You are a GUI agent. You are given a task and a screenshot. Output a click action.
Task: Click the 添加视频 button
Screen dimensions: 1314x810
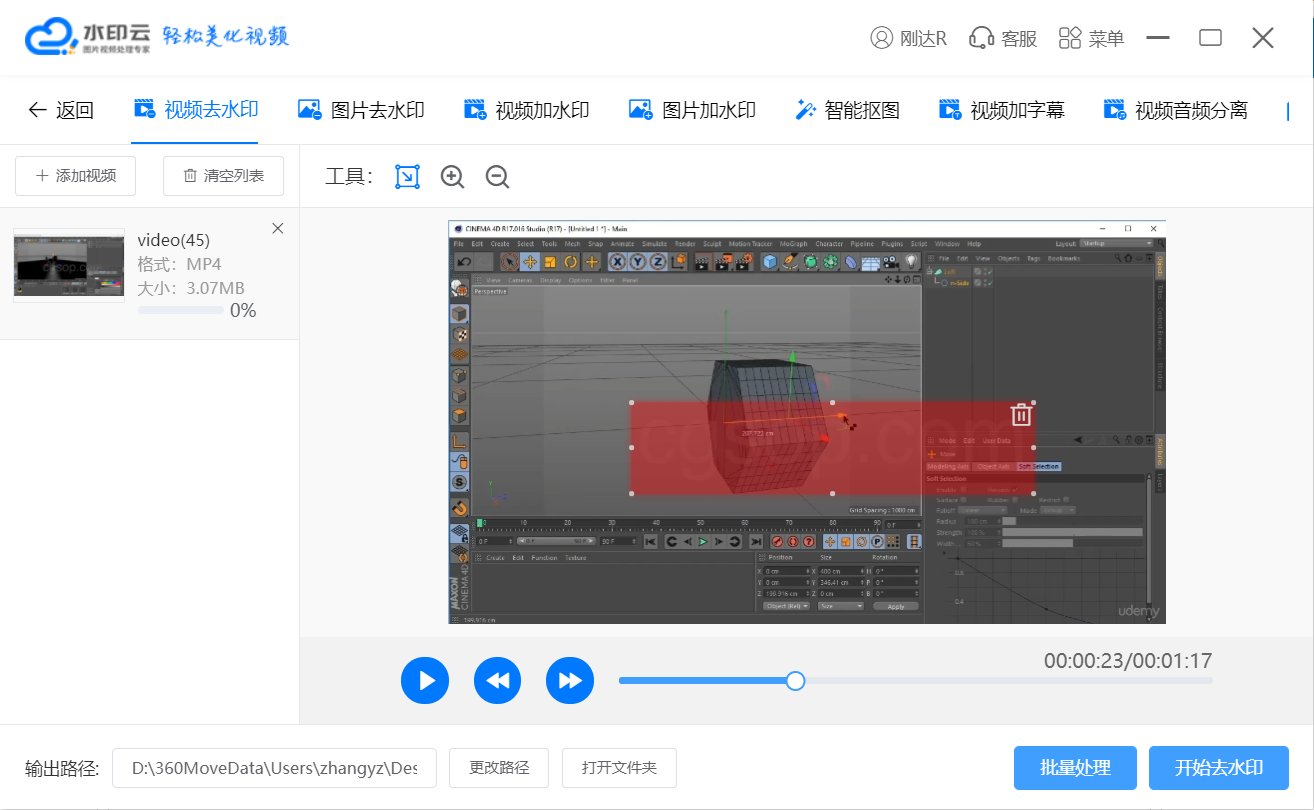(x=76, y=176)
